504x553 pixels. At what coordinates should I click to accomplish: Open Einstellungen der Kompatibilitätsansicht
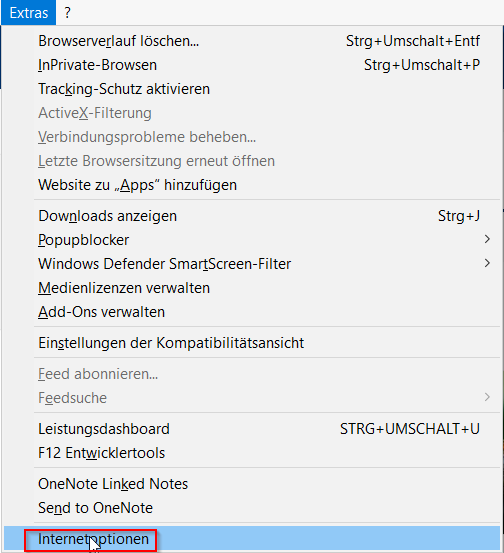coord(252,343)
